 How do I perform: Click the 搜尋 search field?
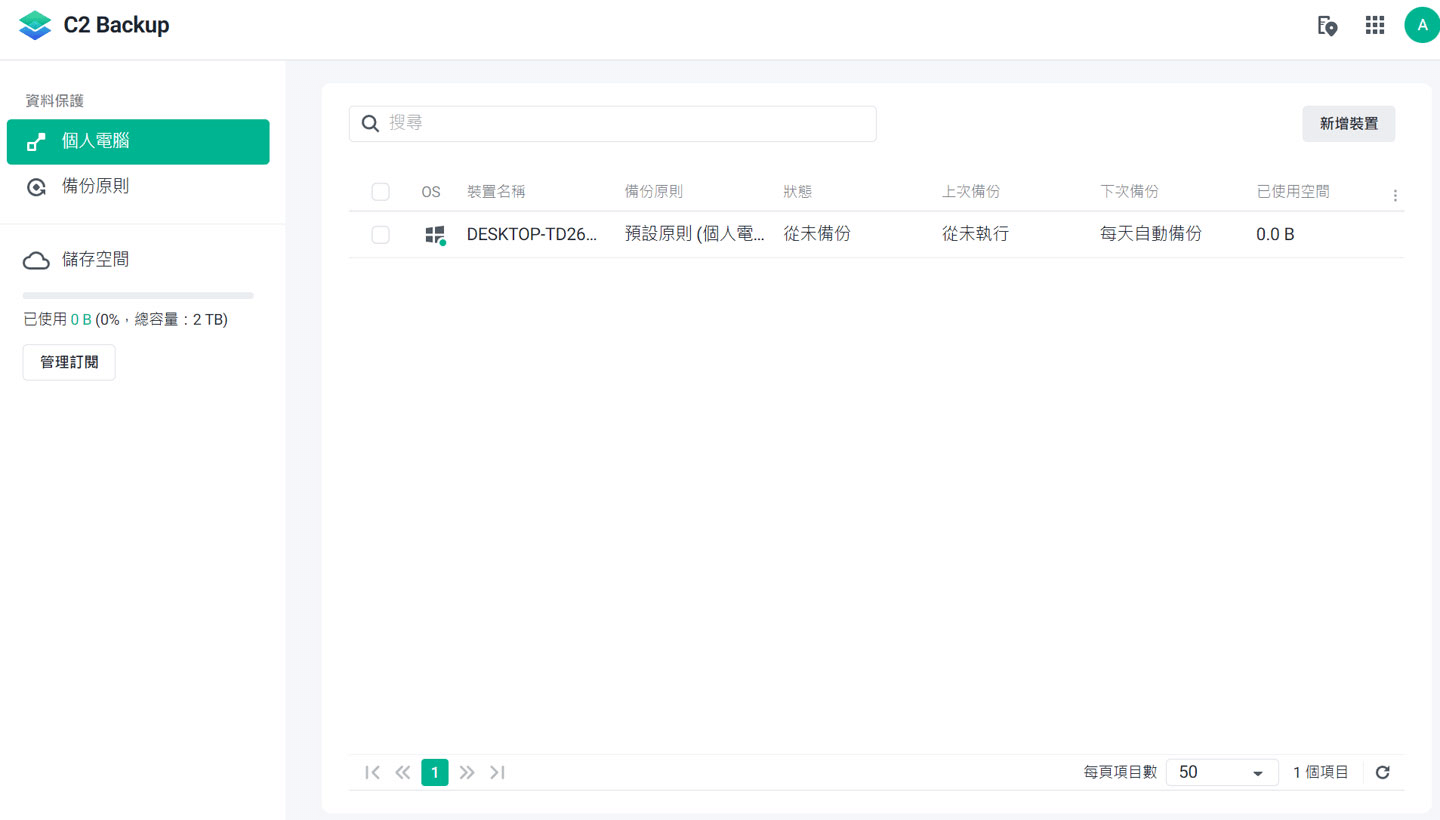pyautogui.click(x=612, y=124)
